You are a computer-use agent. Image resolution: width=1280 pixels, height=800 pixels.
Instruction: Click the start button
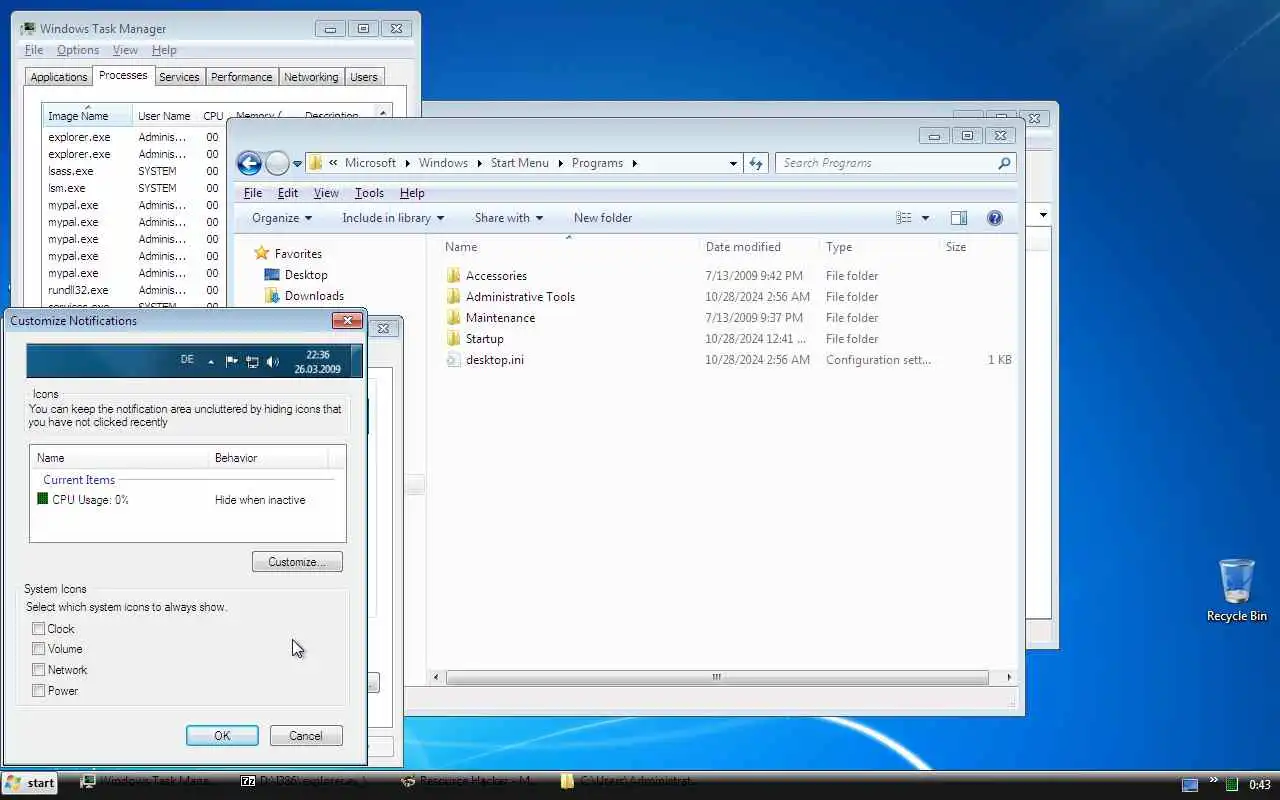[x=30, y=783]
